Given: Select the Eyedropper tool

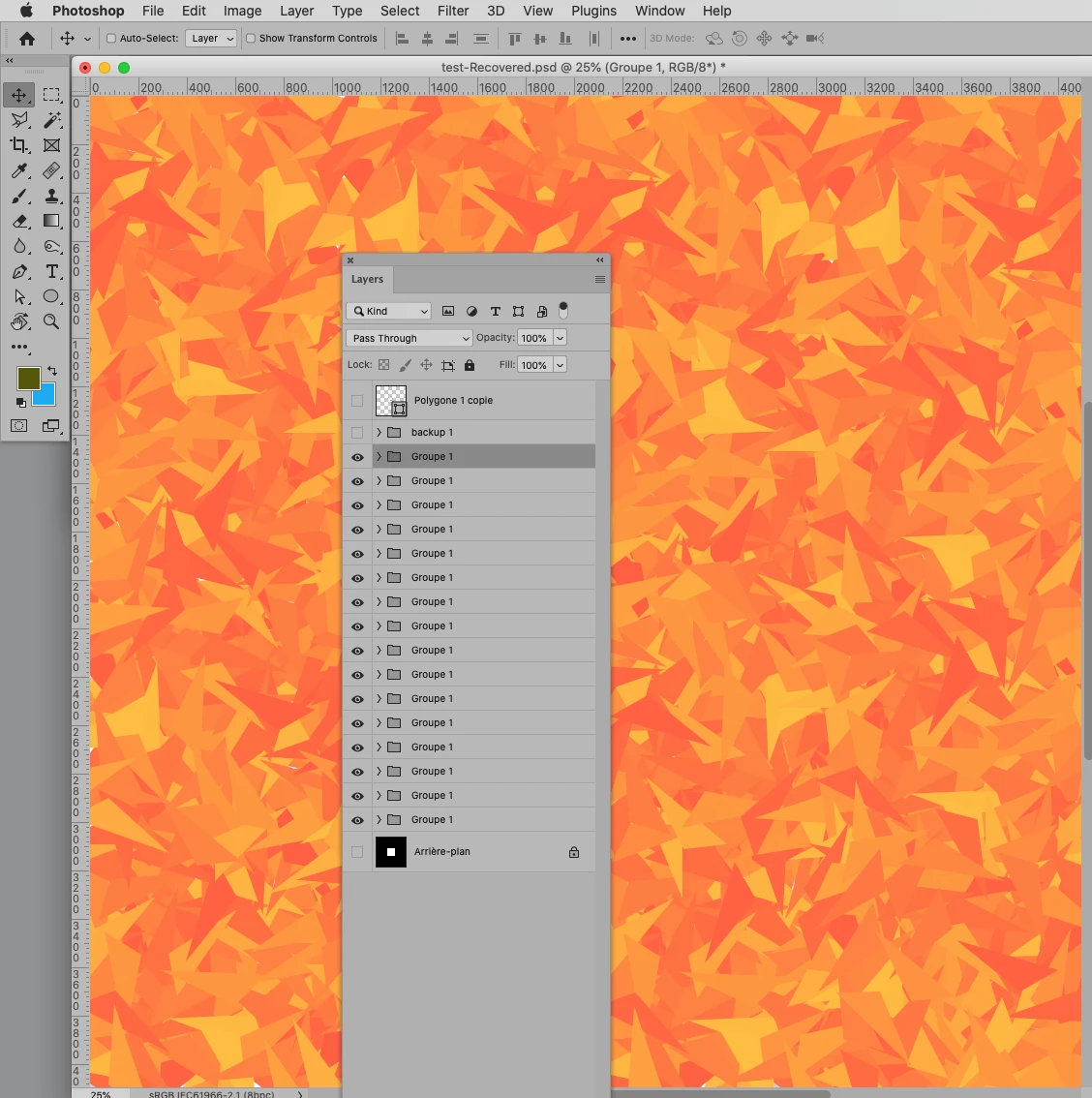Looking at the screenshot, I should [x=19, y=170].
